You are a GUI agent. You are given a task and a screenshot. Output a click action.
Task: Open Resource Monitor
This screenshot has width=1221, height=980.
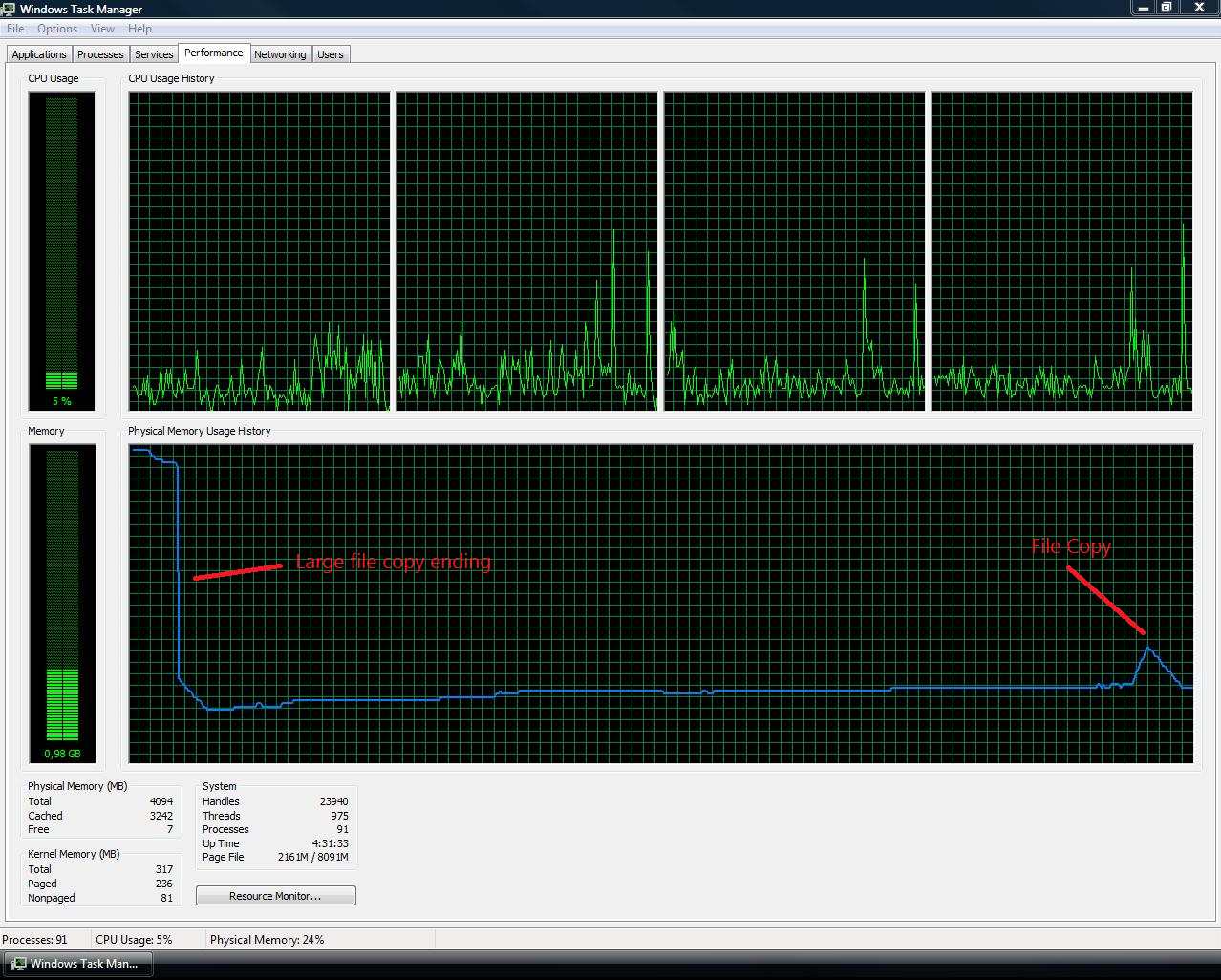pos(275,895)
